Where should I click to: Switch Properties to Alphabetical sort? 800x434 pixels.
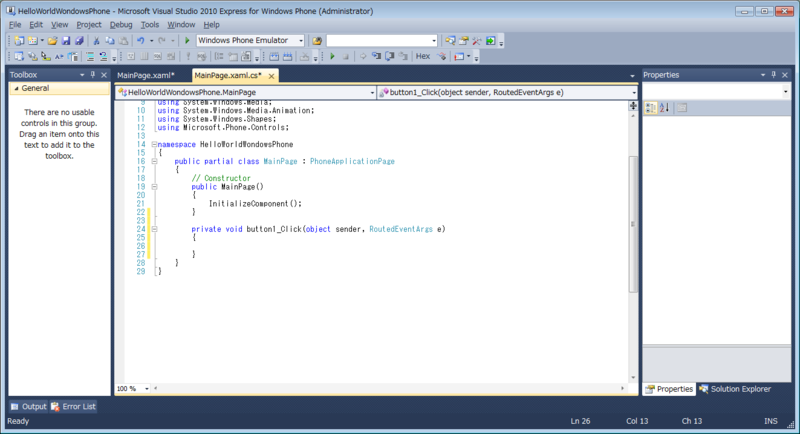coord(664,108)
